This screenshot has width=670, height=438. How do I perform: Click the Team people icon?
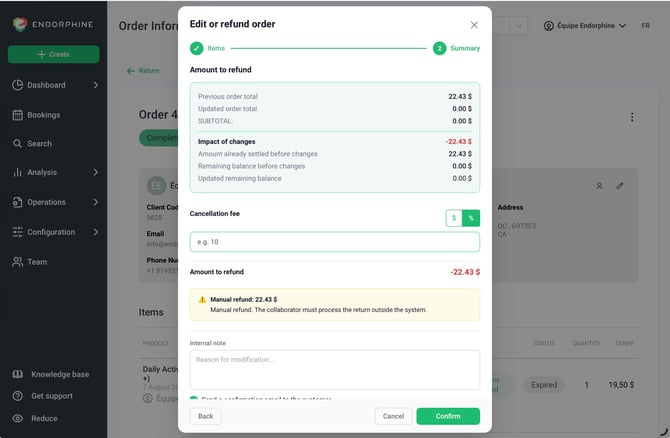coord(18,262)
